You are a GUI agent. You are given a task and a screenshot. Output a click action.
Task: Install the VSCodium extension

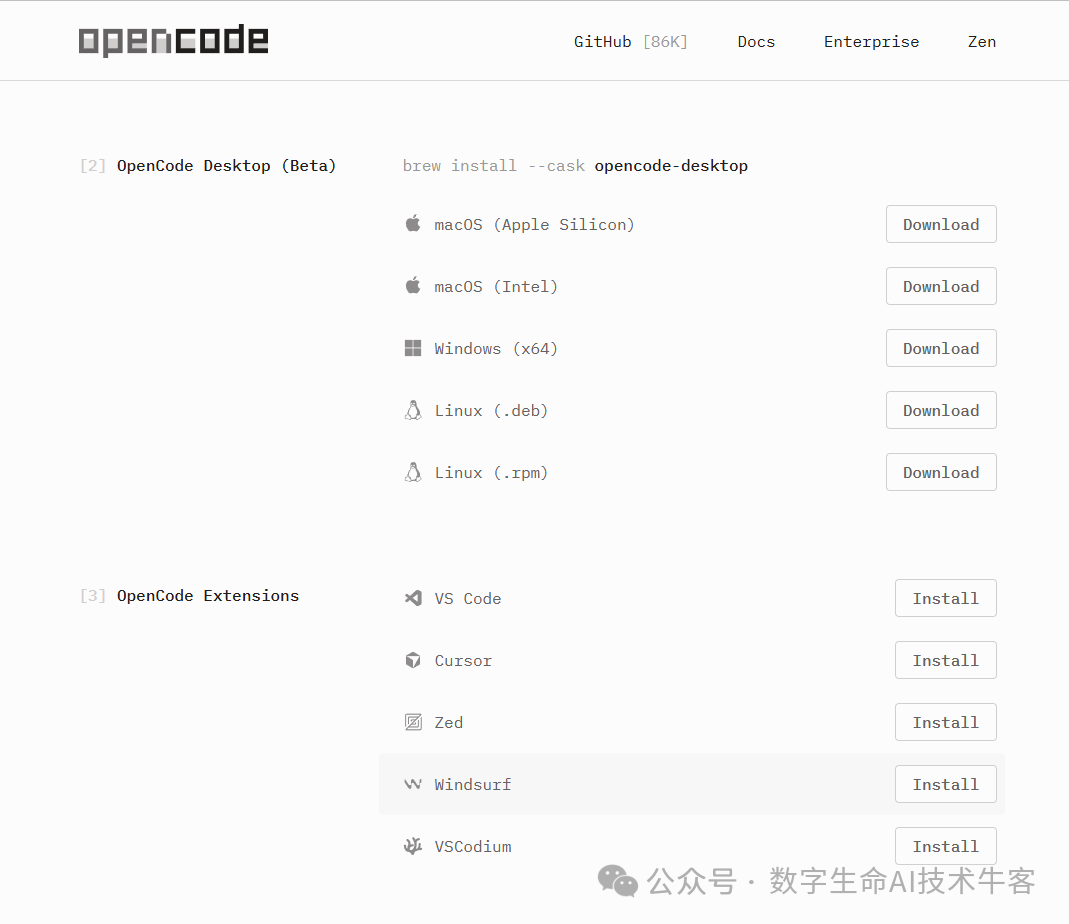pos(946,846)
